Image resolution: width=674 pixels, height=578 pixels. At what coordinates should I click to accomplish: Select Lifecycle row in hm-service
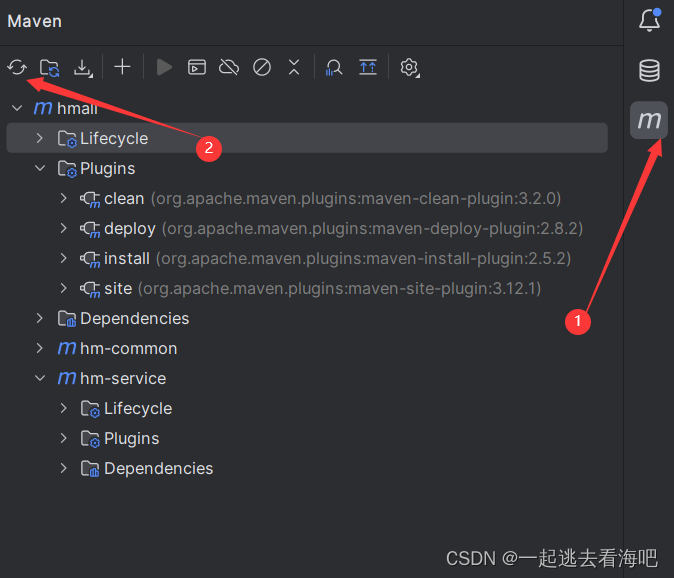point(307,408)
